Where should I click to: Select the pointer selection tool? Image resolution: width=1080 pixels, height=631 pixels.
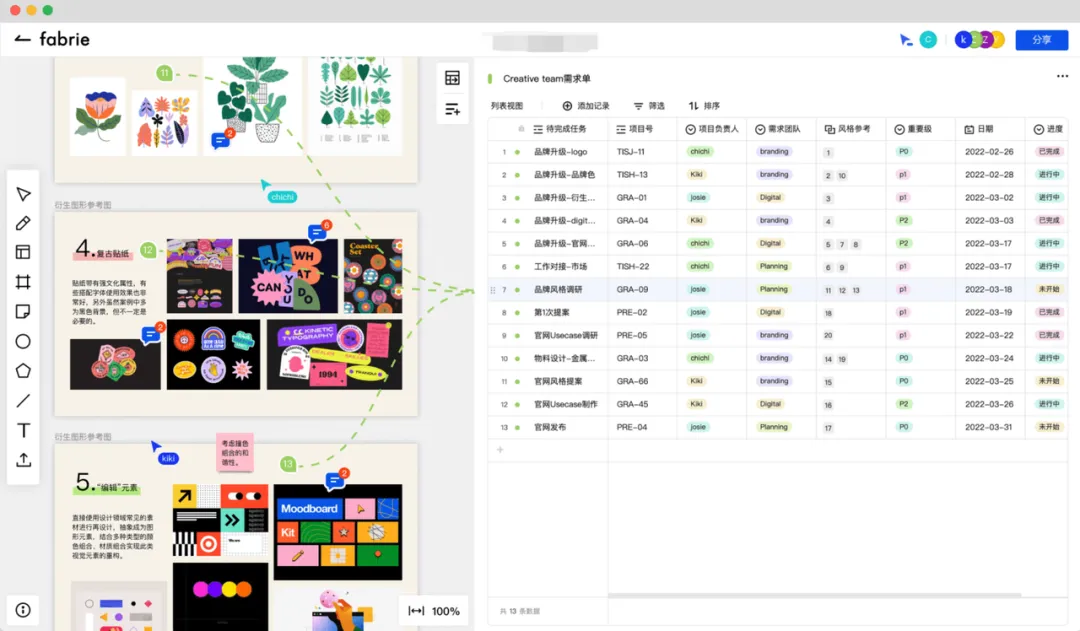click(23, 194)
